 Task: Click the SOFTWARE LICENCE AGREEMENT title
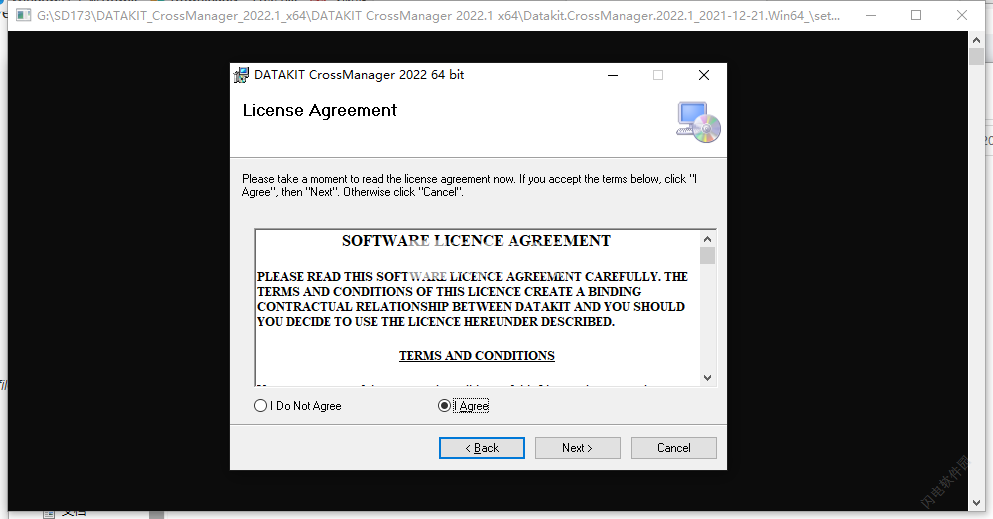pyautogui.click(x=476, y=241)
